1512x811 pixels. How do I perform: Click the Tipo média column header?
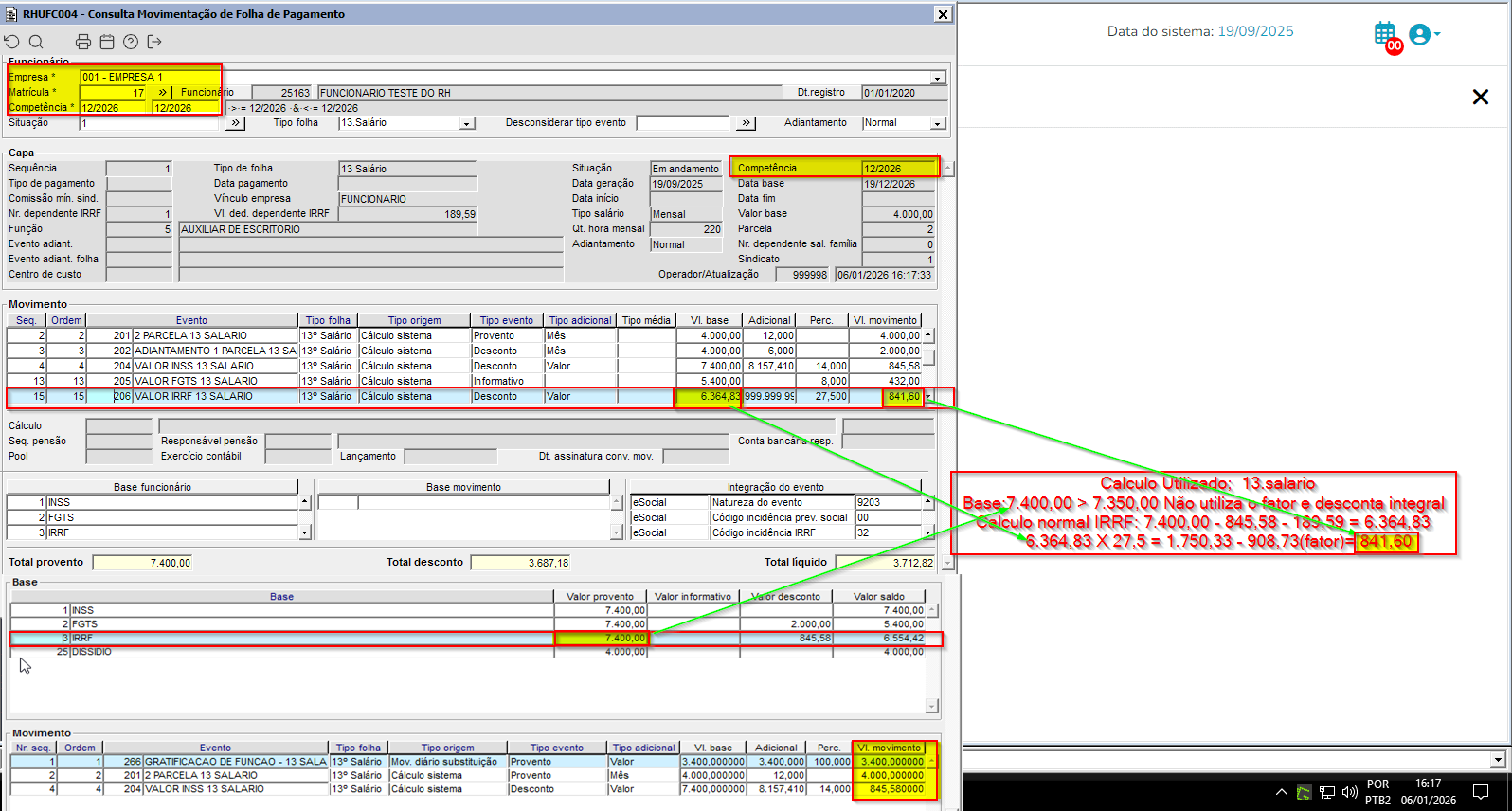tap(646, 320)
